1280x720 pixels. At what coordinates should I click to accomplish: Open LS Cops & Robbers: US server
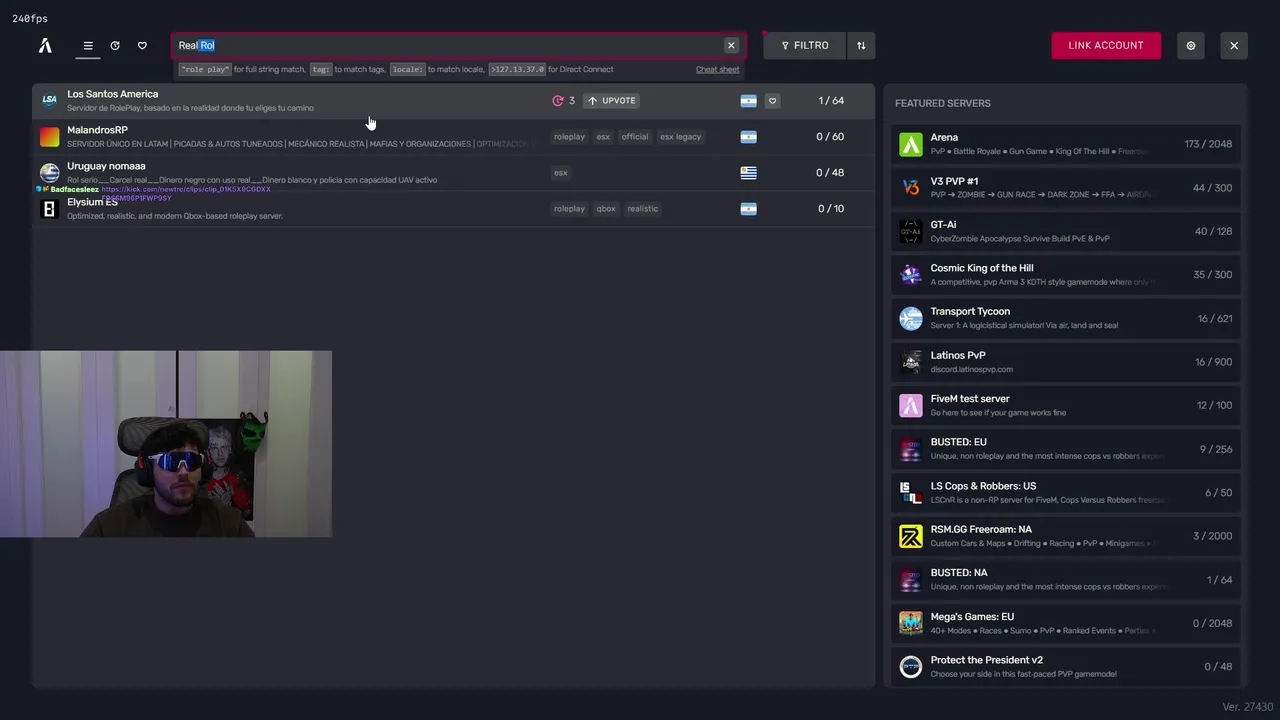pyautogui.click(x=1065, y=492)
